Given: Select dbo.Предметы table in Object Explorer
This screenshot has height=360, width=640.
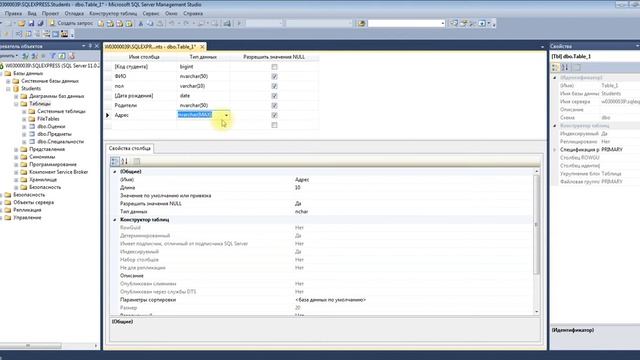Looking at the screenshot, I should click(x=54, y=134).
